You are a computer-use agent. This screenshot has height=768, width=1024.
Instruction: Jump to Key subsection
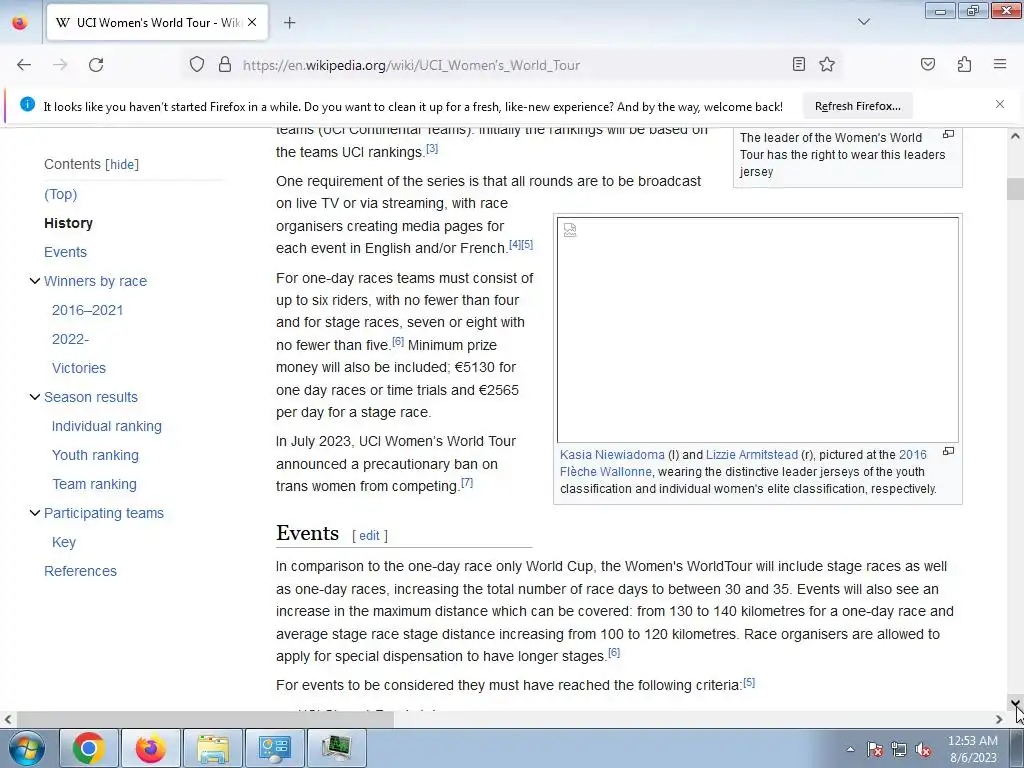tap(64, 542)
